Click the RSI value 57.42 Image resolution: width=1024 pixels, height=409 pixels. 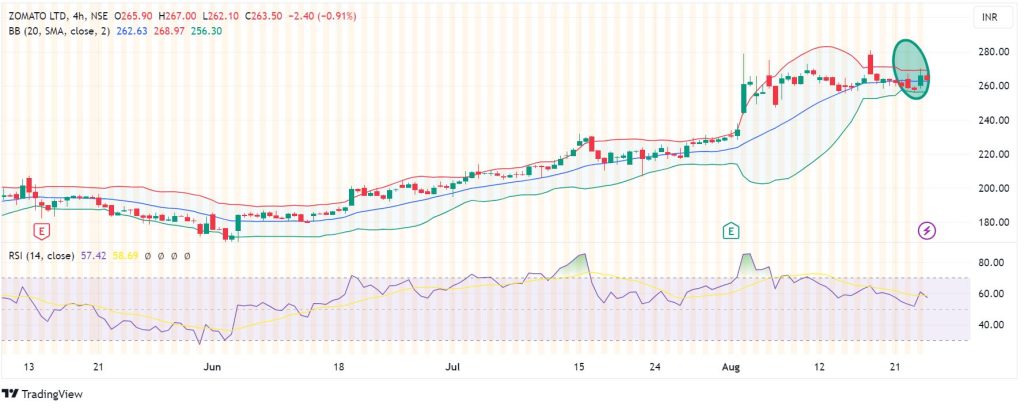click(93, 255)
